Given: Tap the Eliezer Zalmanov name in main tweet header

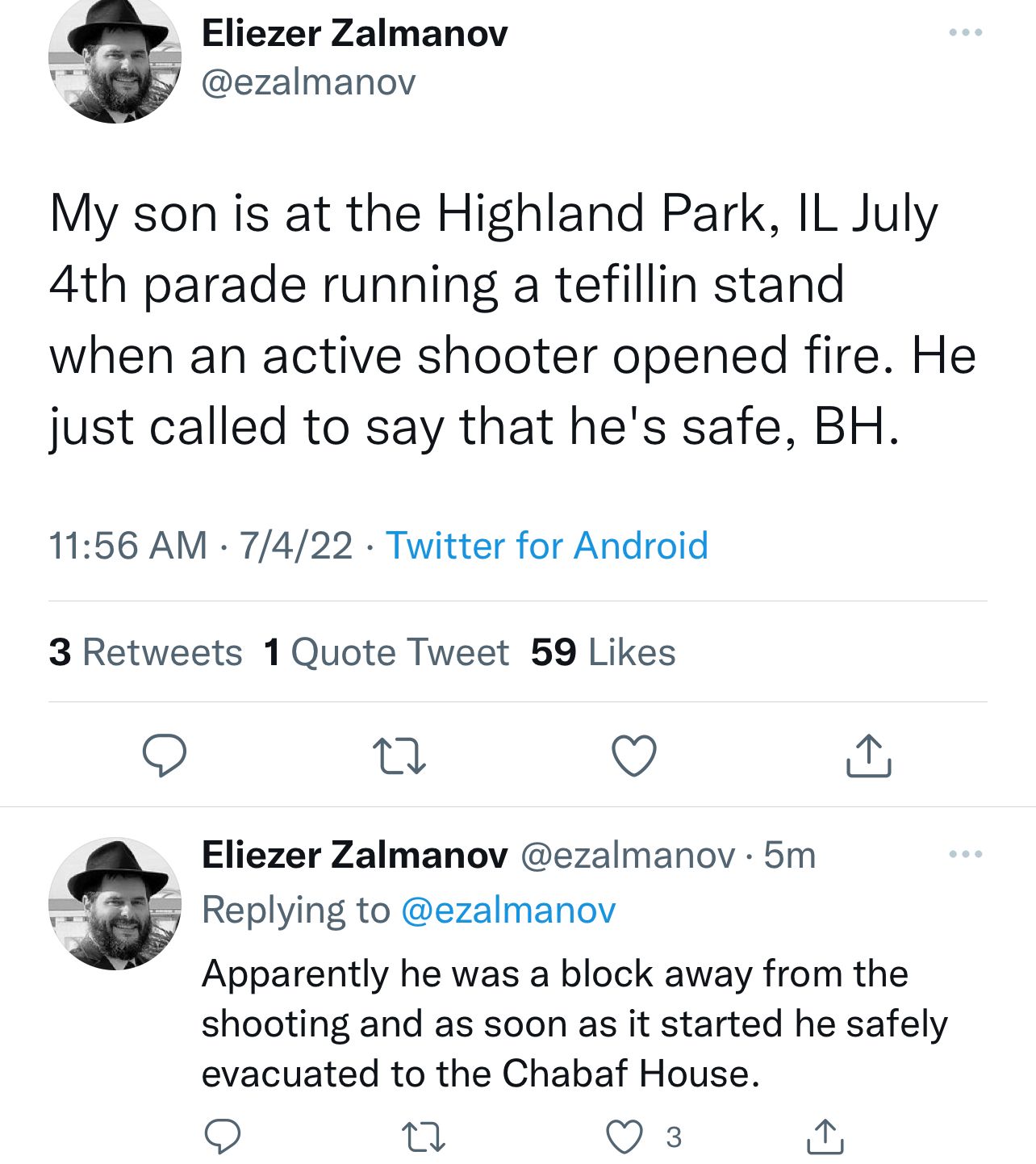Looking at the screenshot, I should [354, 33].
